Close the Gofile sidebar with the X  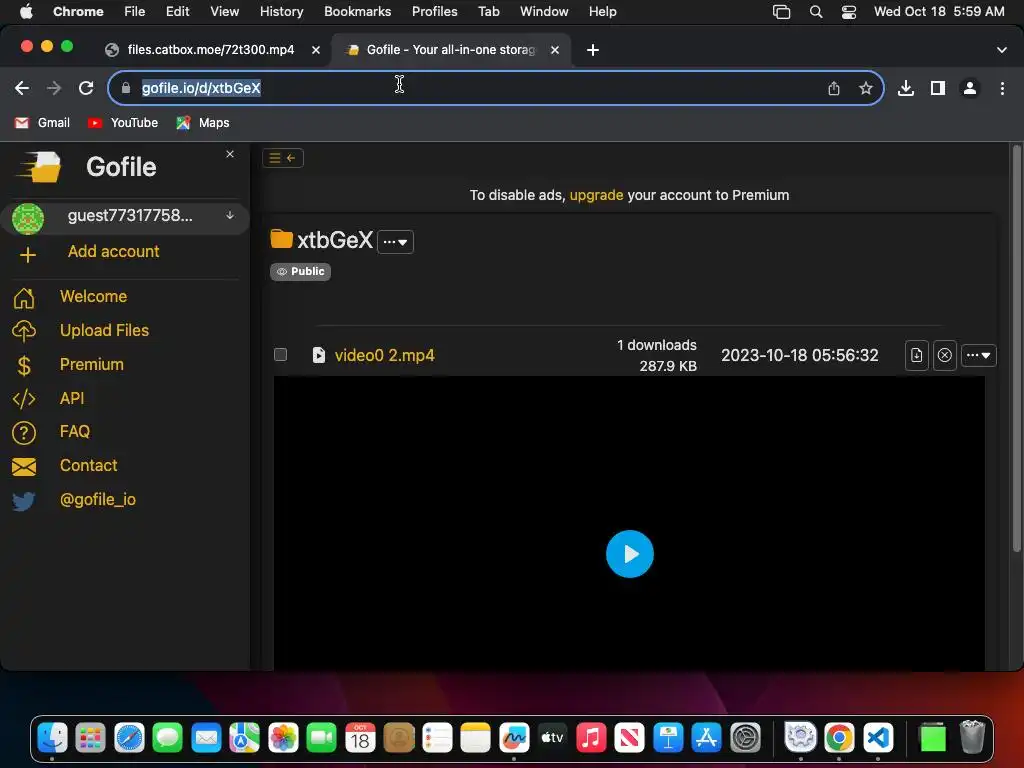coord(230,154)
